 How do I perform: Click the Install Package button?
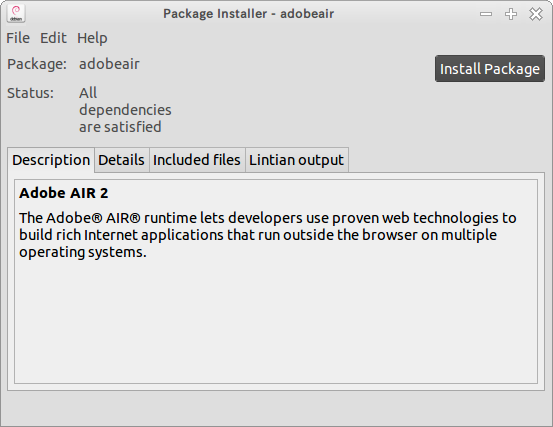[490, 68]
